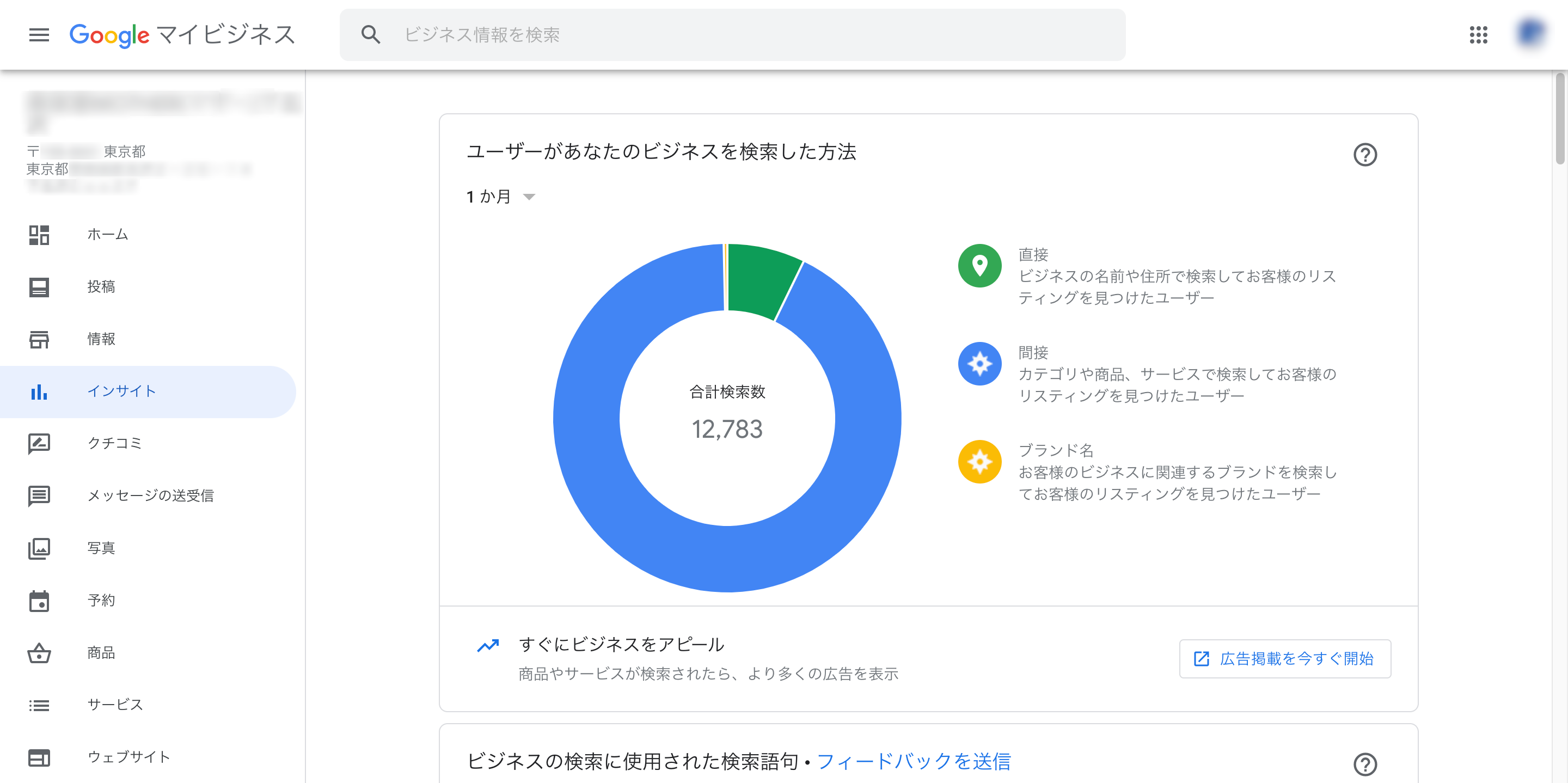Viewport: 1568px width, 783px height.
Task: Click the 合計検索数 12,783 value
Action: pyautogui.click(x=727, y=429)
